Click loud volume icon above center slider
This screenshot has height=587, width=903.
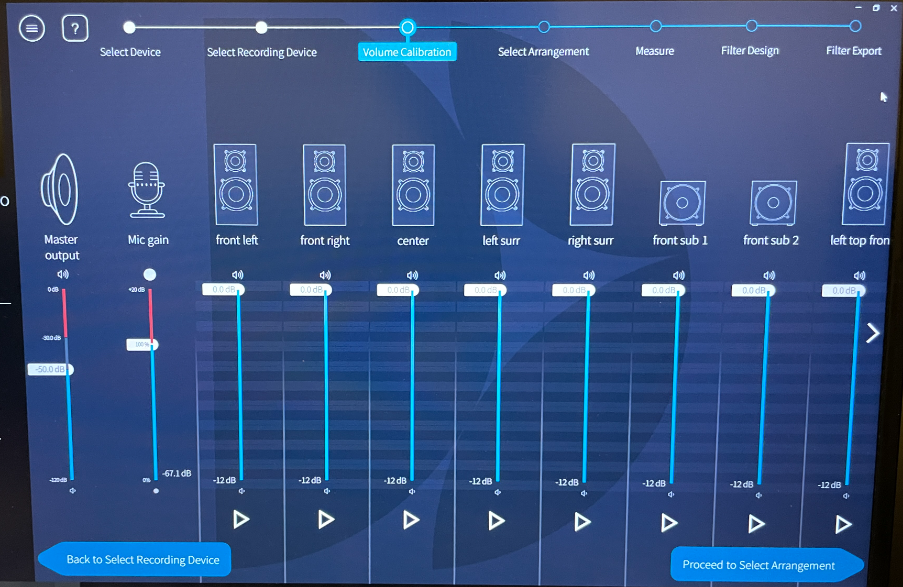pyautogui.click(x=412, y=275)
